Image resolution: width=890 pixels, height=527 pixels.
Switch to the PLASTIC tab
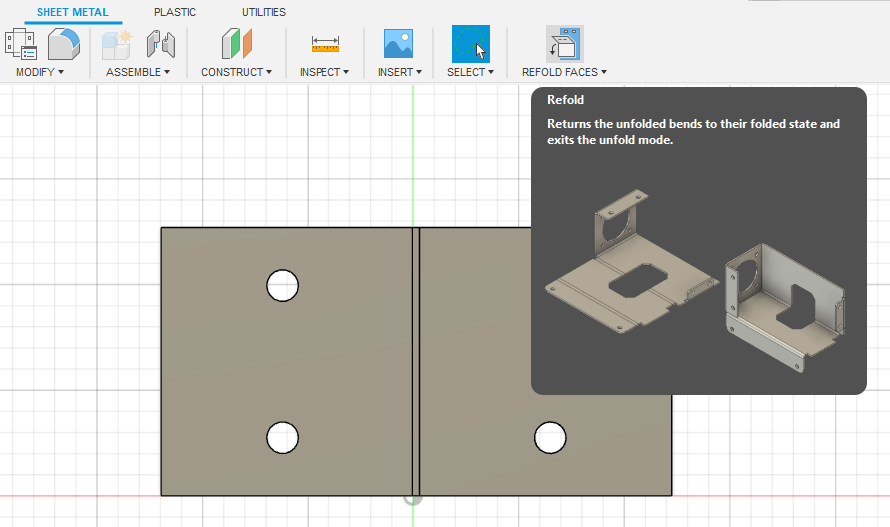tap(175, 12)
